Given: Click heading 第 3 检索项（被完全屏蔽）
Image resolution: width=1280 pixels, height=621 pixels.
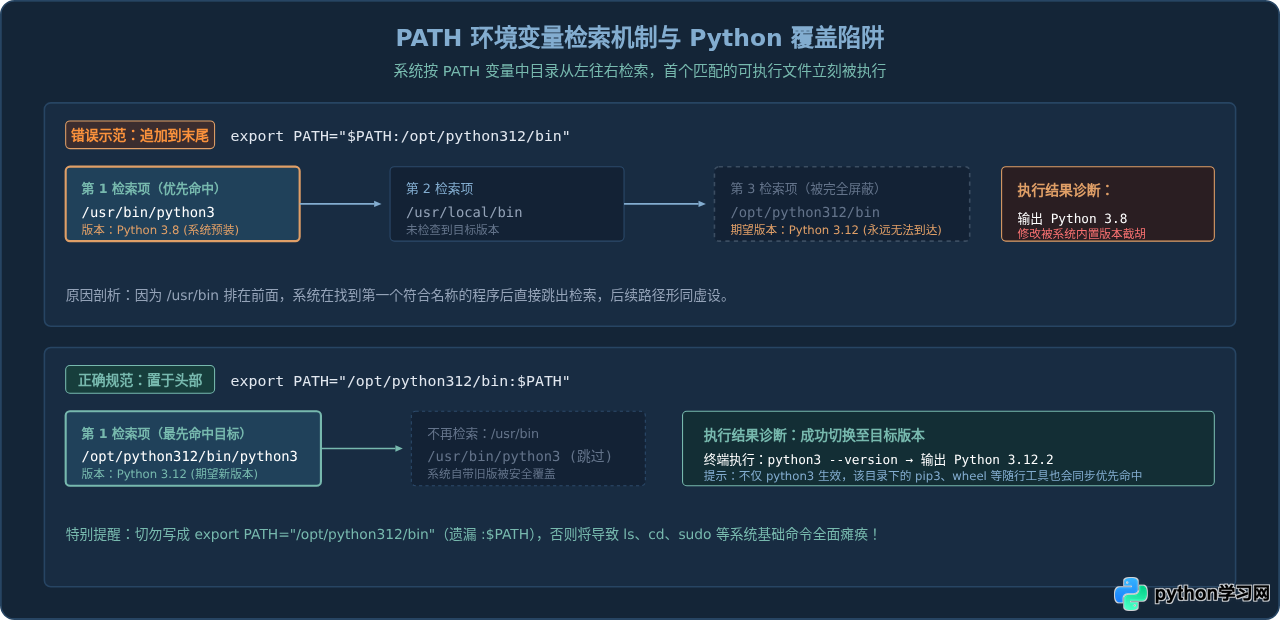Looking at the screenshot, I should click(x=805, y=188).
